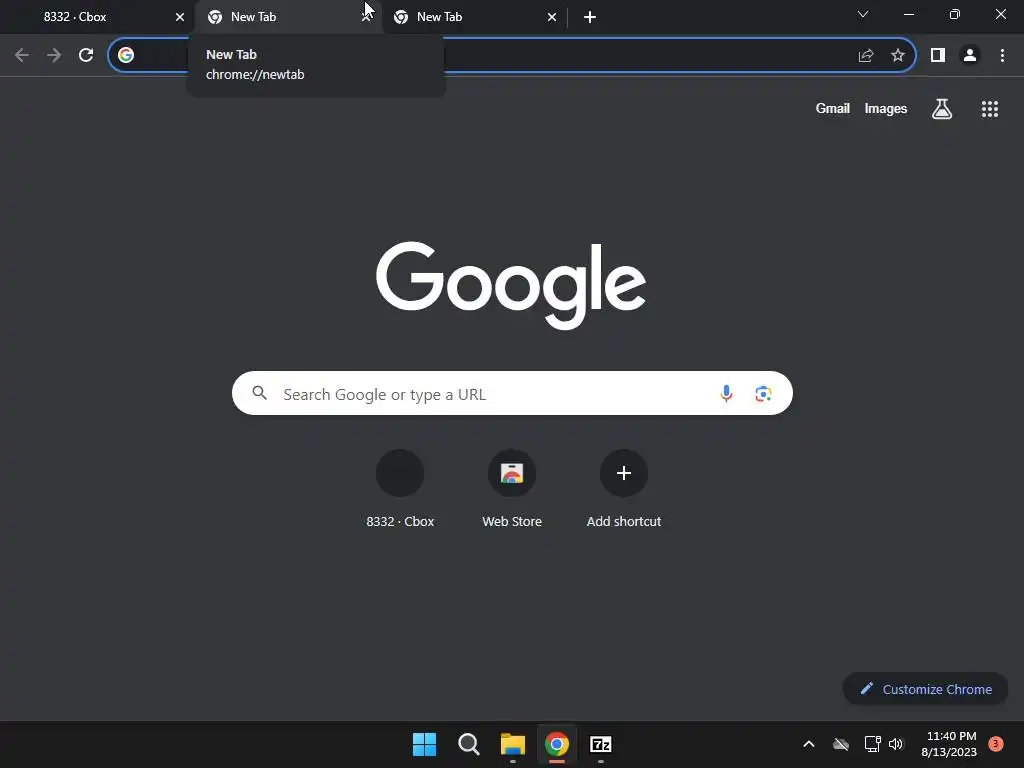
Task: Add a shortcut with the plus tile
Action: tap(624, 488)
